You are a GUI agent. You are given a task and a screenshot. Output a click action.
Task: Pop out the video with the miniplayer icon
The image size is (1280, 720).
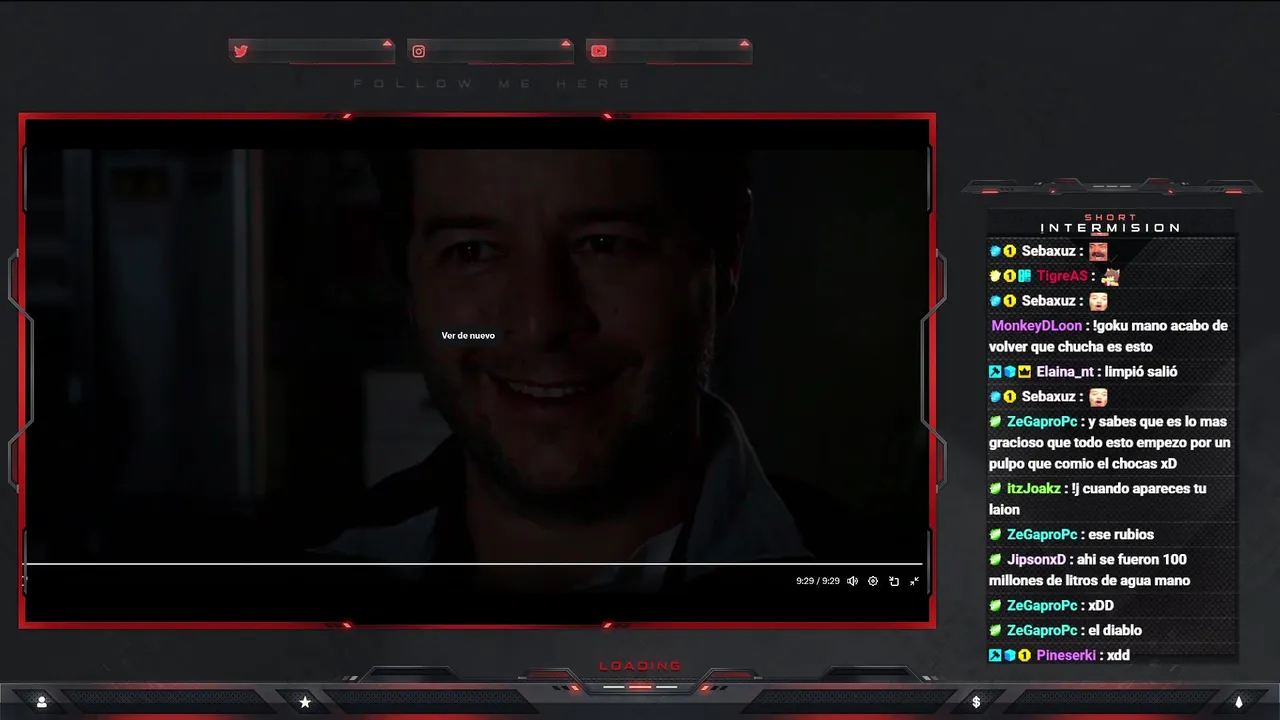894,581
